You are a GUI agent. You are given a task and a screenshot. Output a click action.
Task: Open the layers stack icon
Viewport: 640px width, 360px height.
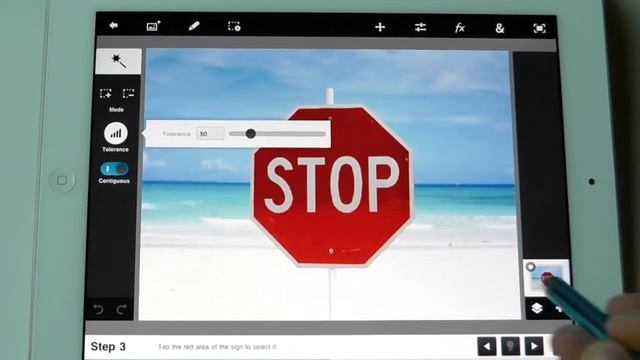pos(536,308)
